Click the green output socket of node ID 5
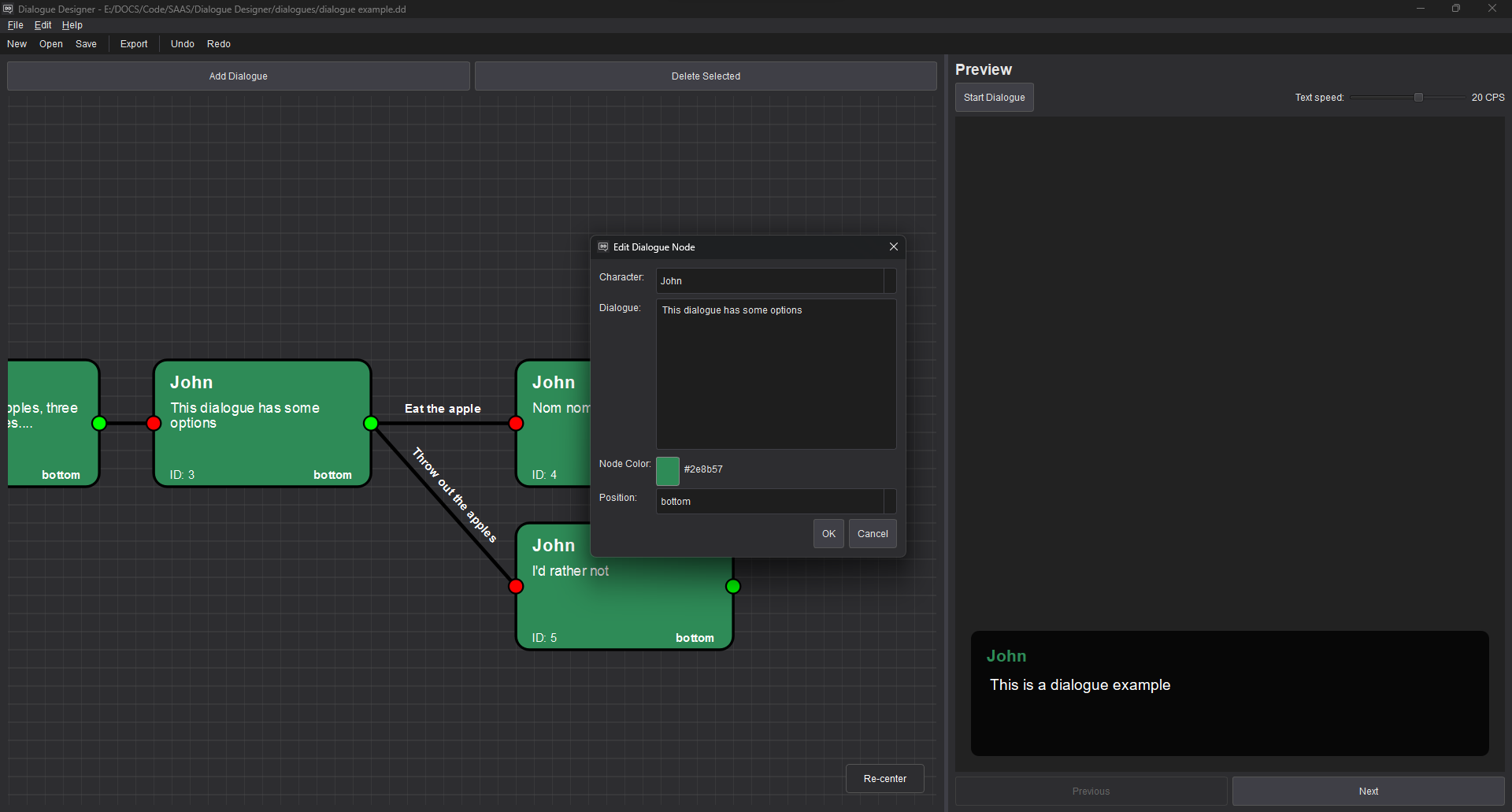Viewport: 1512px width, 812px height. [x=732, y=586]
